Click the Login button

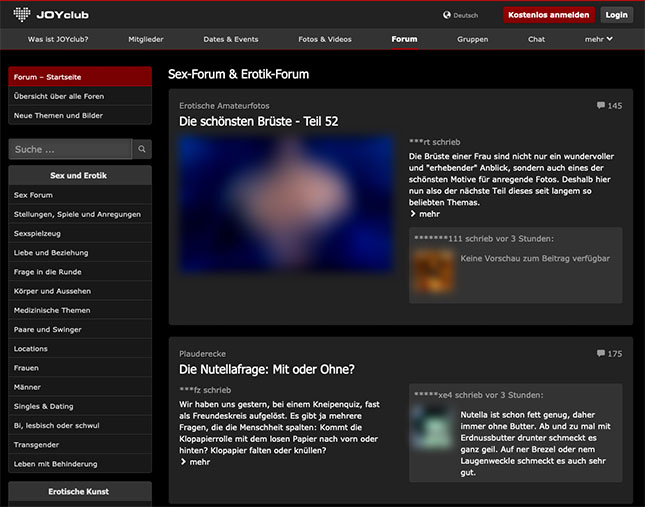pyautogui.click(x=616, y=15)
